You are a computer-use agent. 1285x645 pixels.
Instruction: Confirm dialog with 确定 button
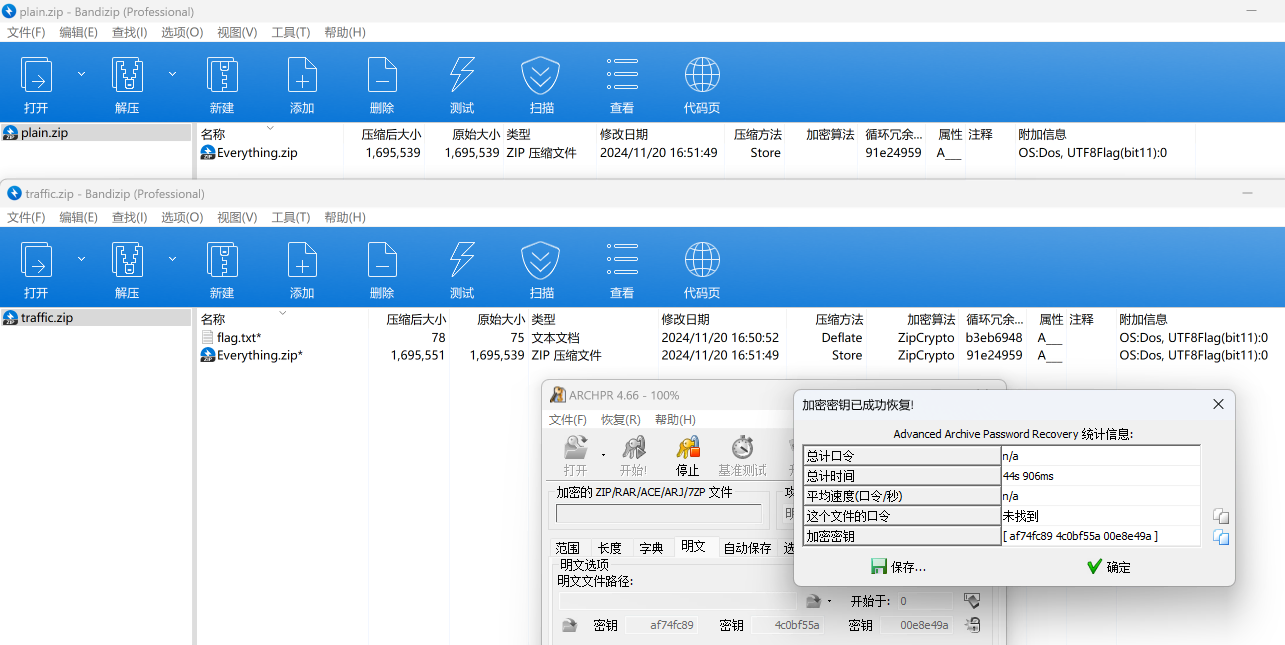pos(1108,567)
